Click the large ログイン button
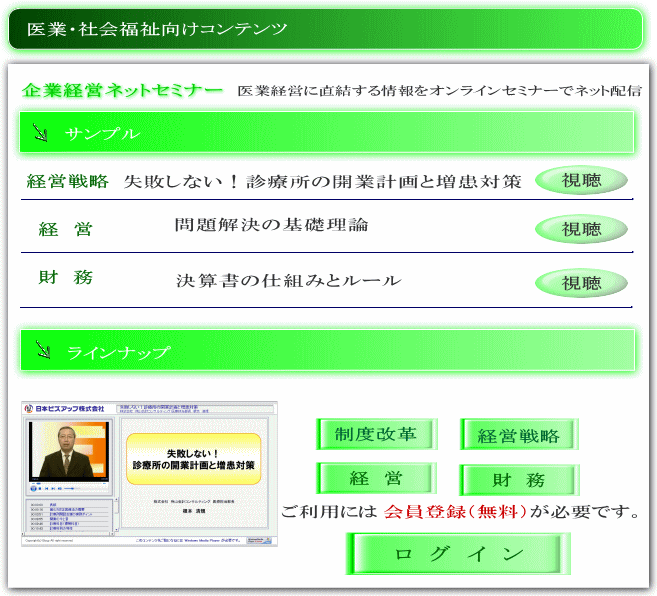 459,554
